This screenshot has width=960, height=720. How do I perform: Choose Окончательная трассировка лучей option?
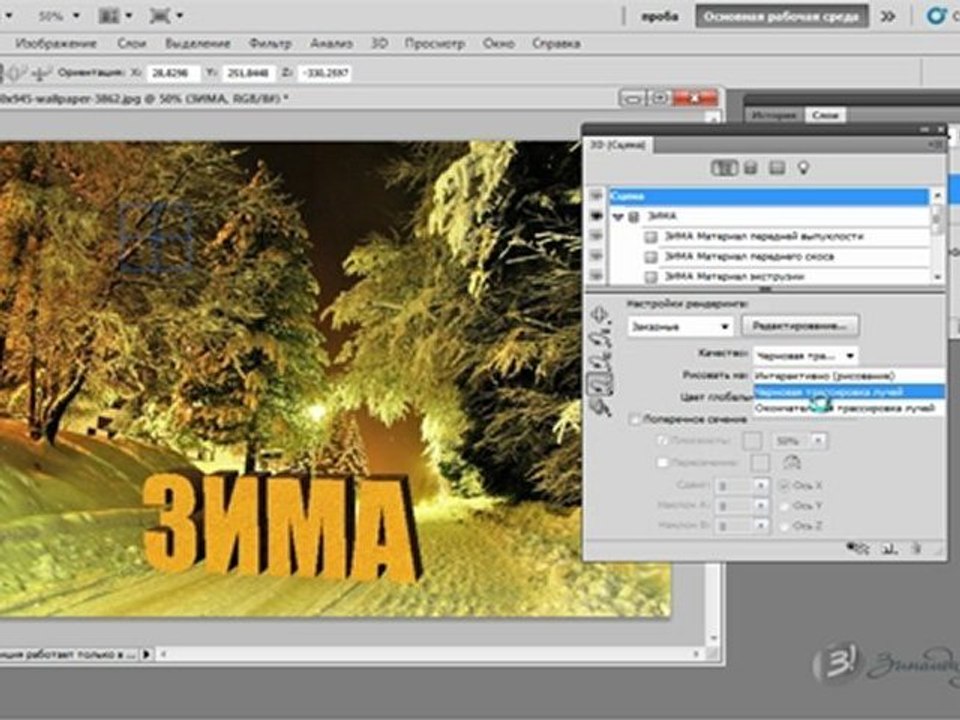click(849, 408)
